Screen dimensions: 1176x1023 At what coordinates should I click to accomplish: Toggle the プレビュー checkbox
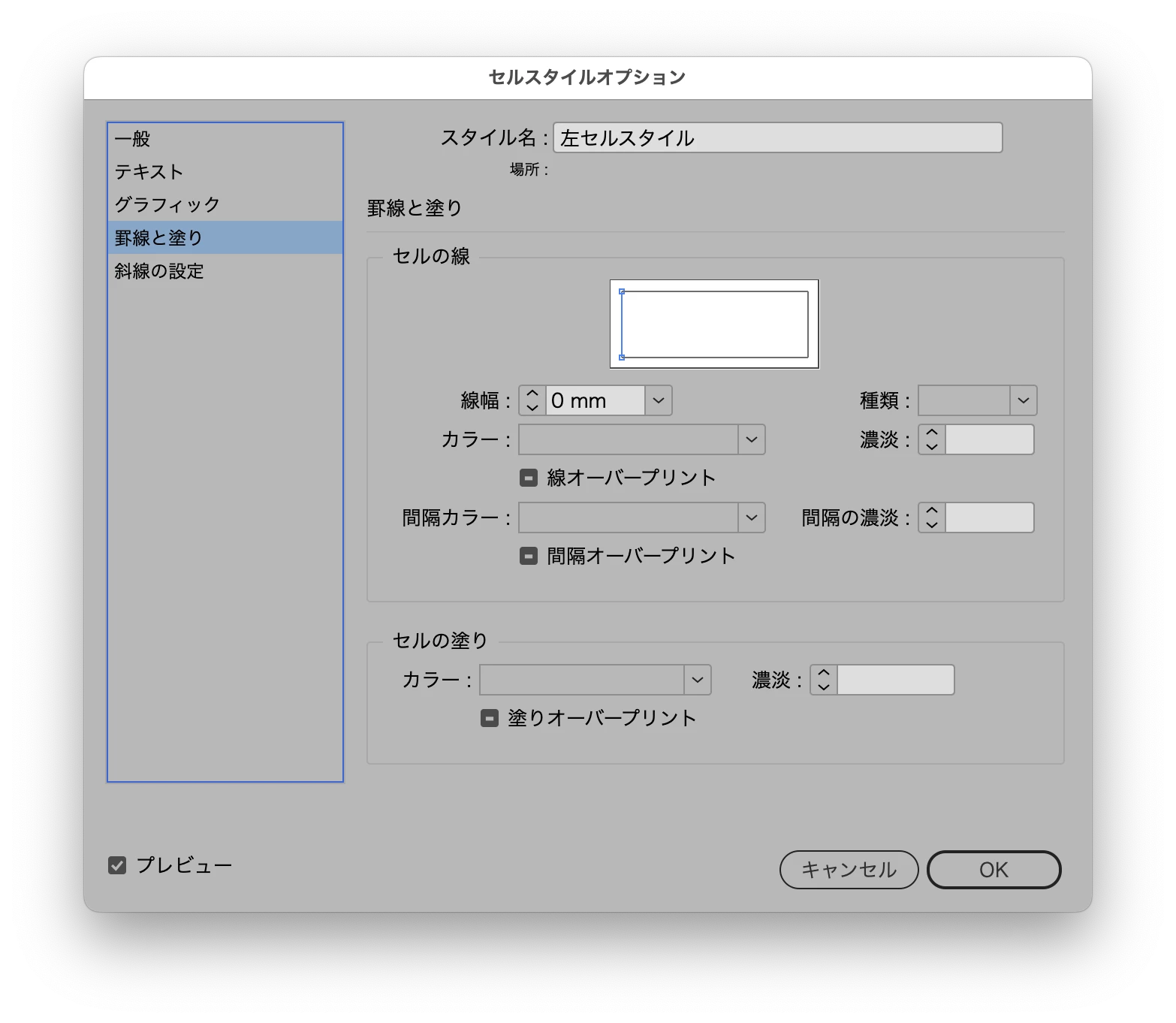click(x=117, y=865)
